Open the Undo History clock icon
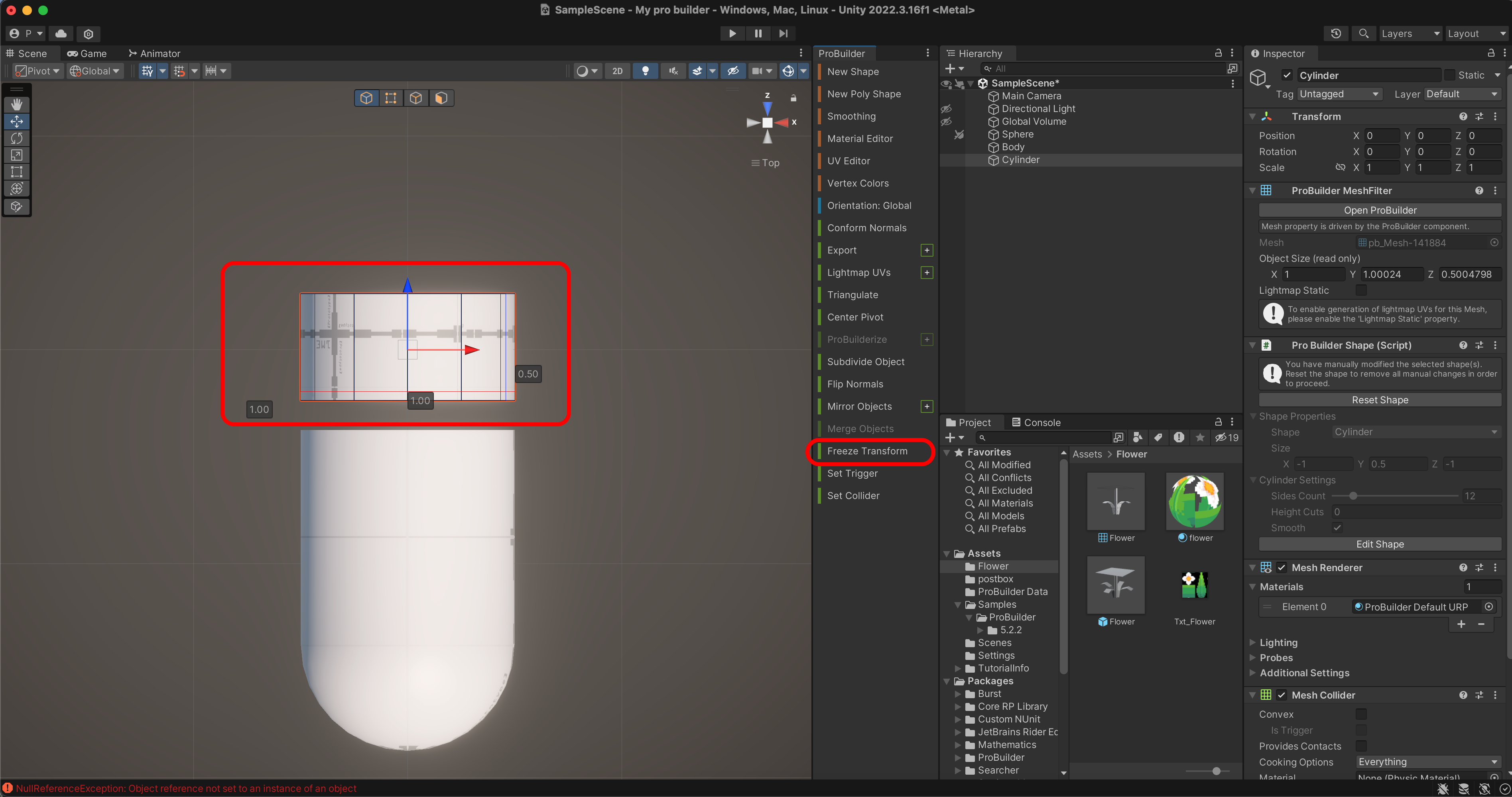The height and width of the screenshot is (797, 1512). (1336, 33)
